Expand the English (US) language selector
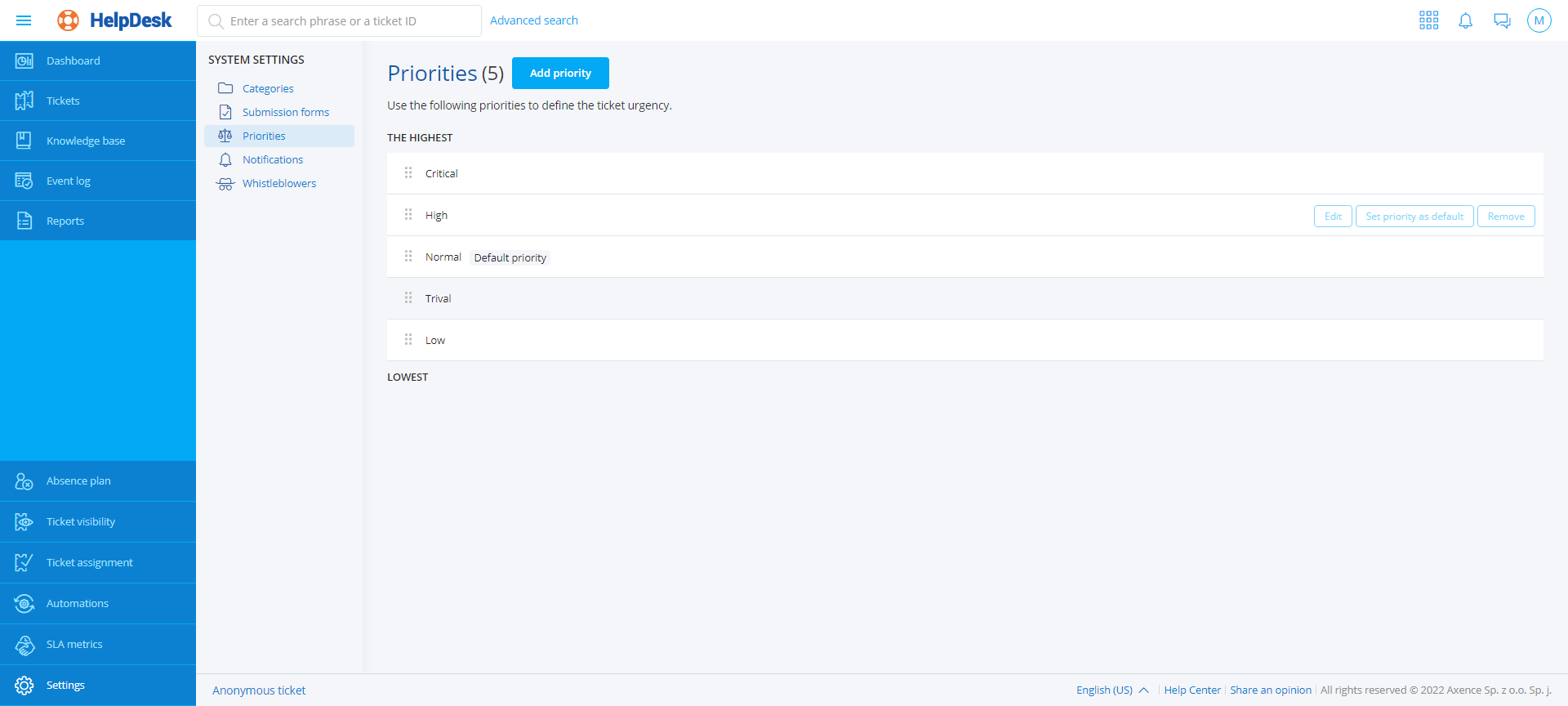The height and width of the screenshot is (706, 1568). pyautogui.click(x=1111, y=690)
